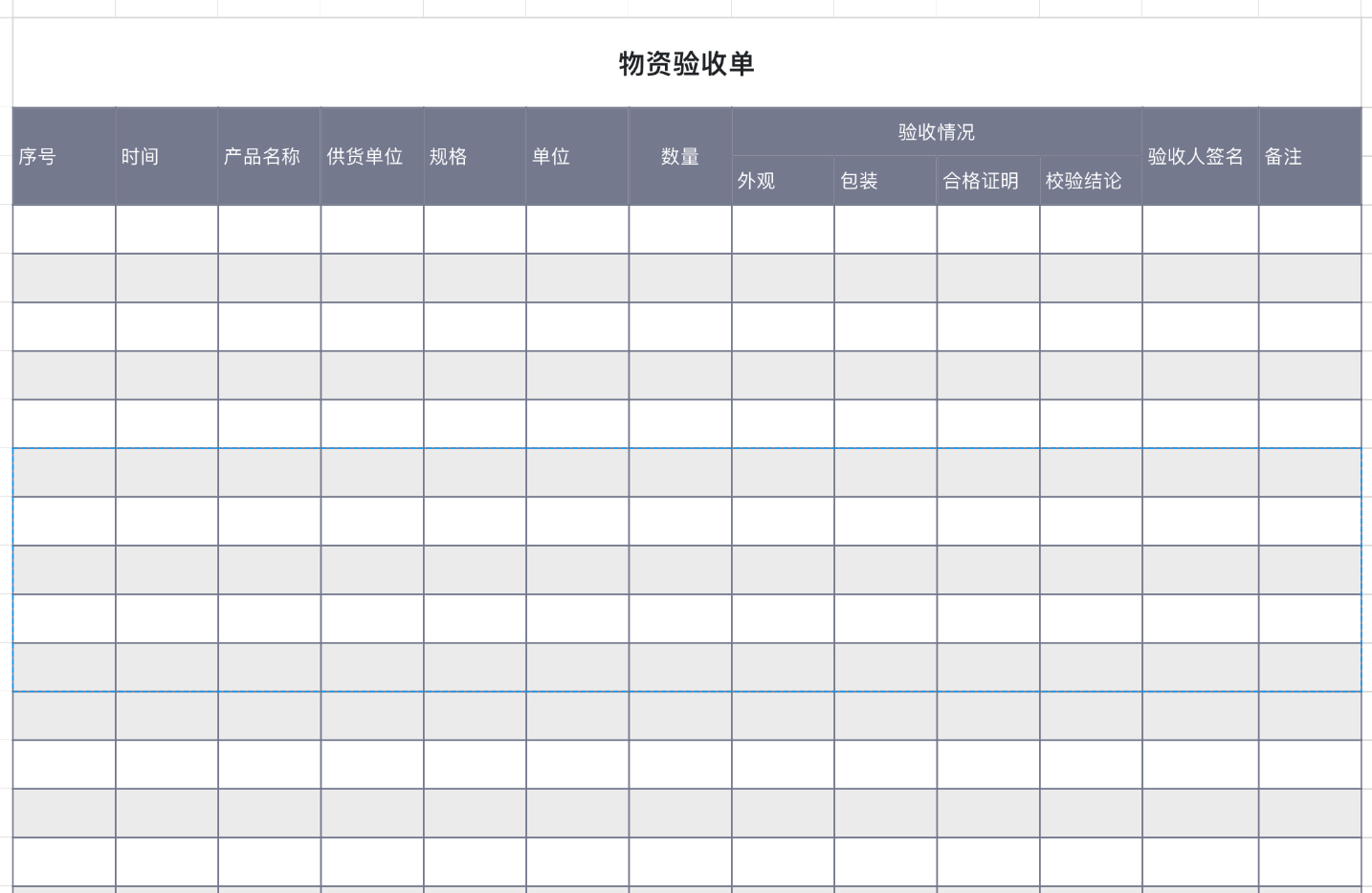Select the 包装 sub-header cell
This screenshot has width=1372, height=893.
pos(885,181)
